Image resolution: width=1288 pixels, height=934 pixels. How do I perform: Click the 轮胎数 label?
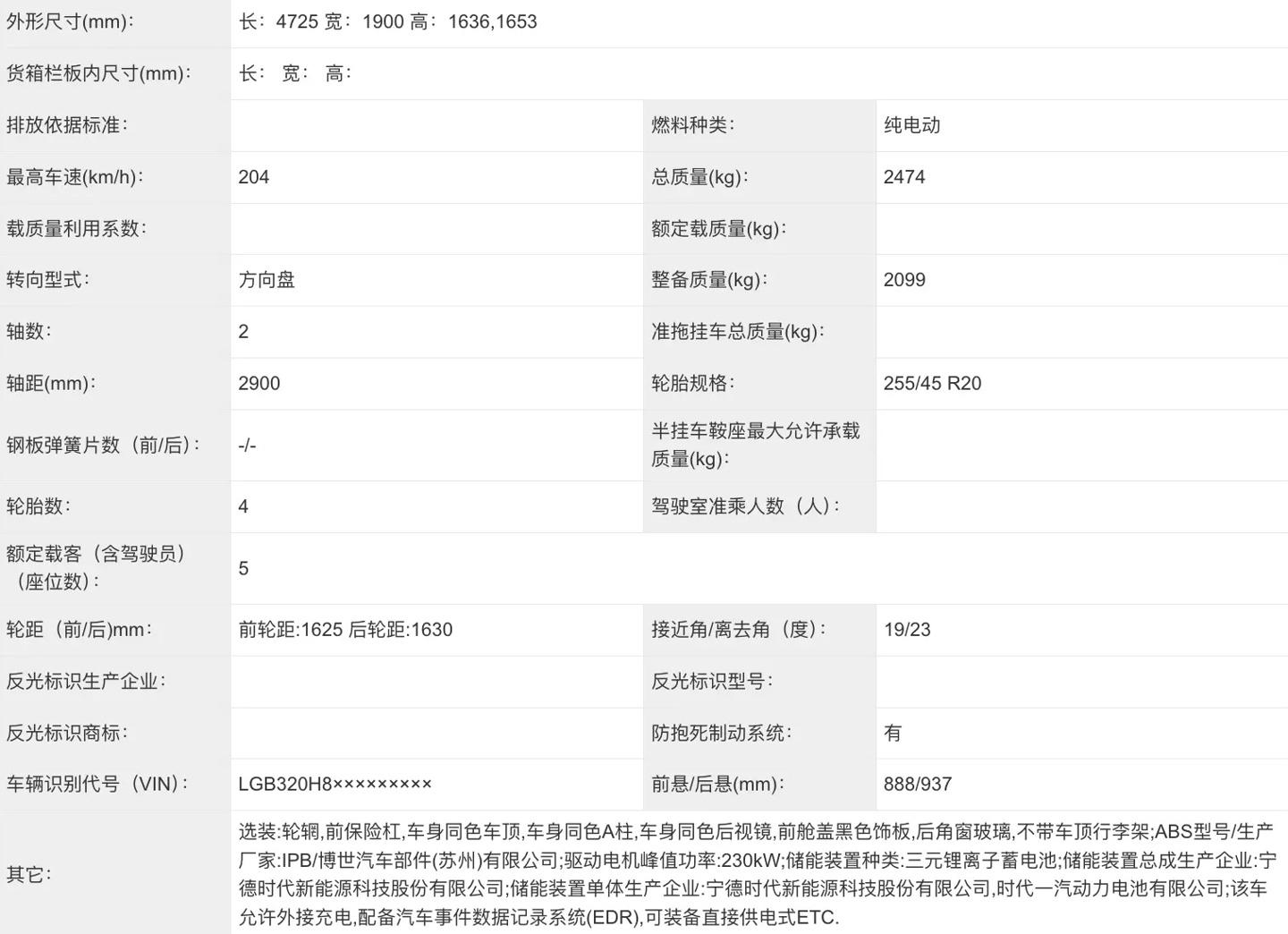(x=38, y=506)
